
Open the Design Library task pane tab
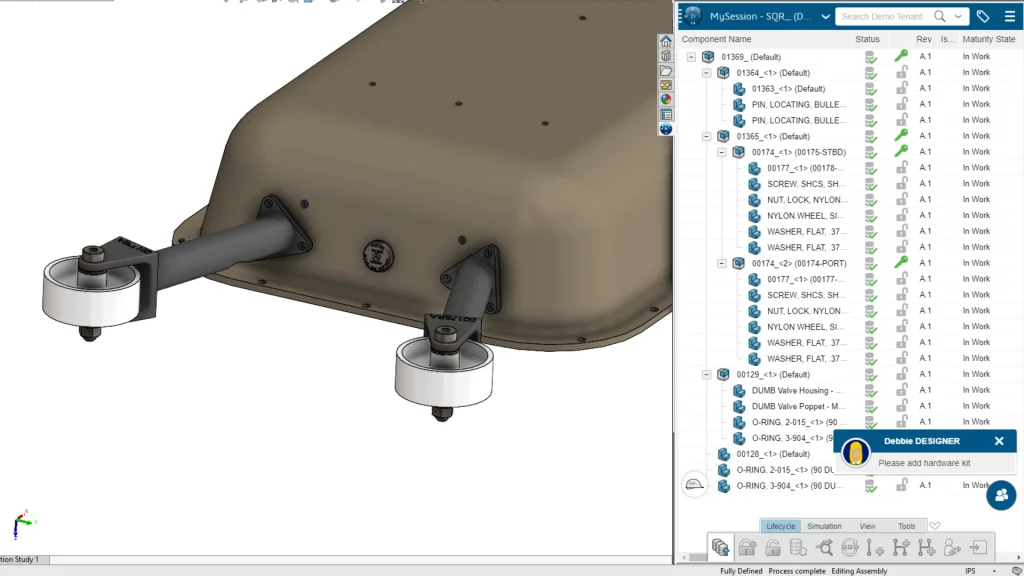[x=665, y=56]
